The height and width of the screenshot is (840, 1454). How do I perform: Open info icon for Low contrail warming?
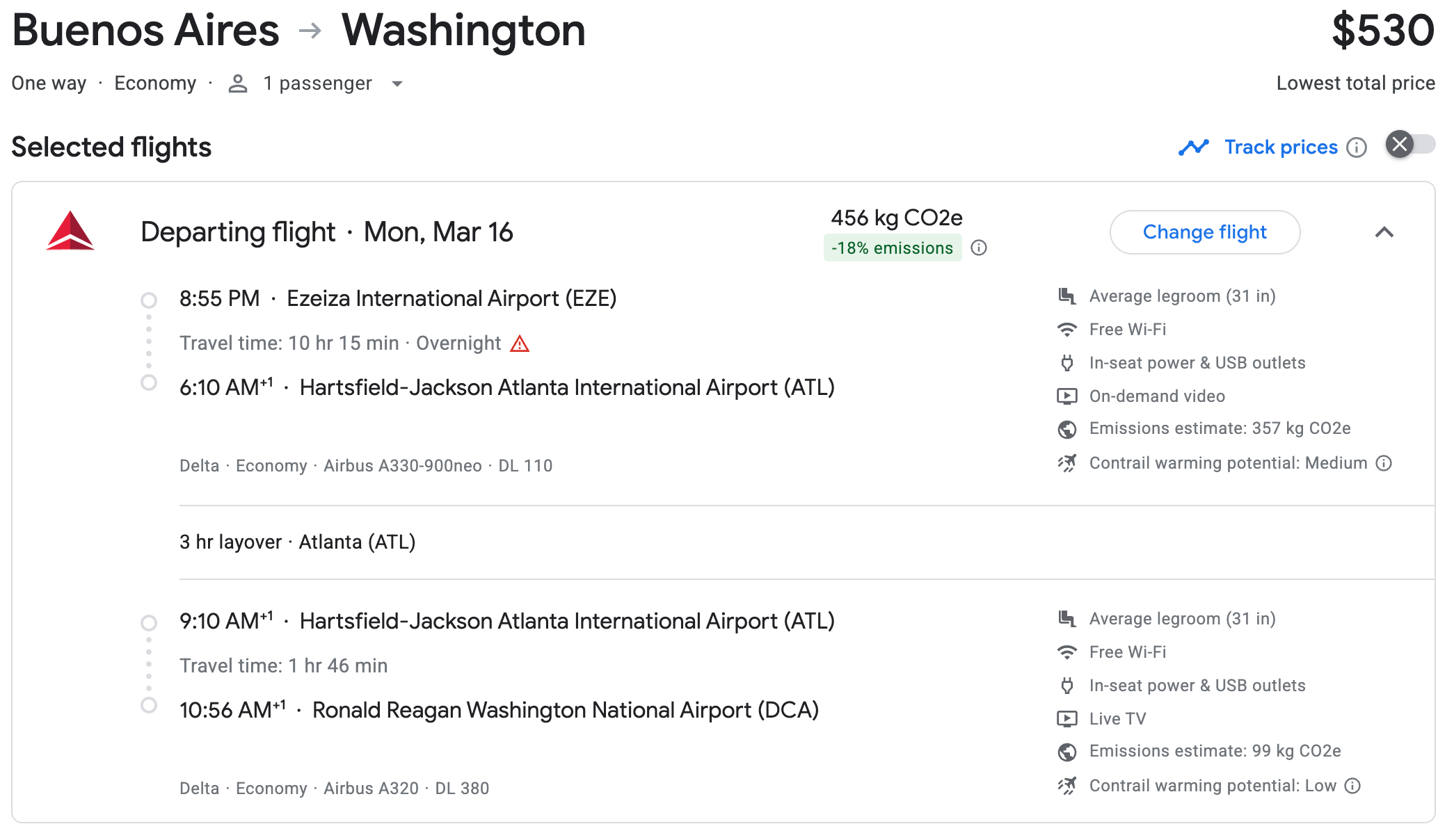coord(1352,786)
